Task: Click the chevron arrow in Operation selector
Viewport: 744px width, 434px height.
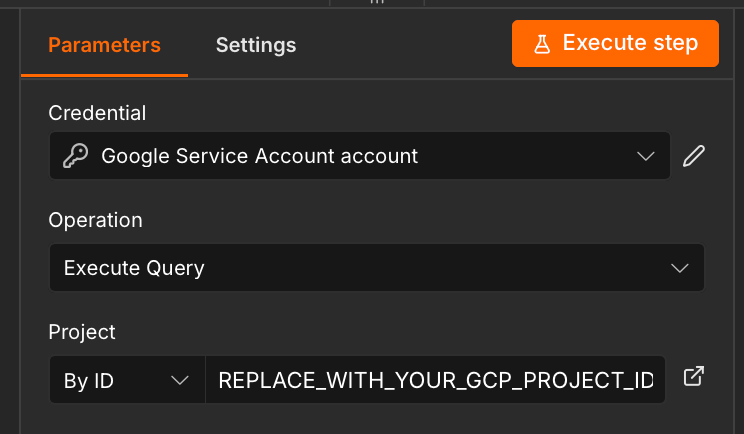Action: click(x=679, y=268)
